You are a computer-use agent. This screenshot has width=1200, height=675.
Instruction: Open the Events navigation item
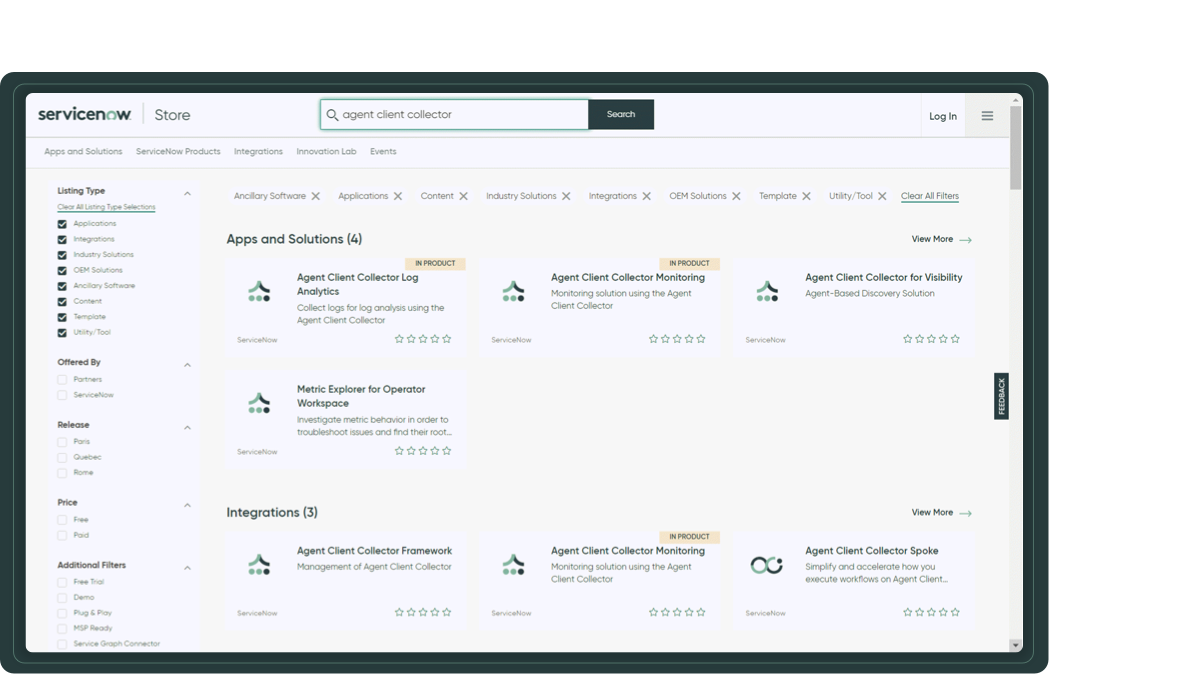pyautogui.click(x=383, y=151)
